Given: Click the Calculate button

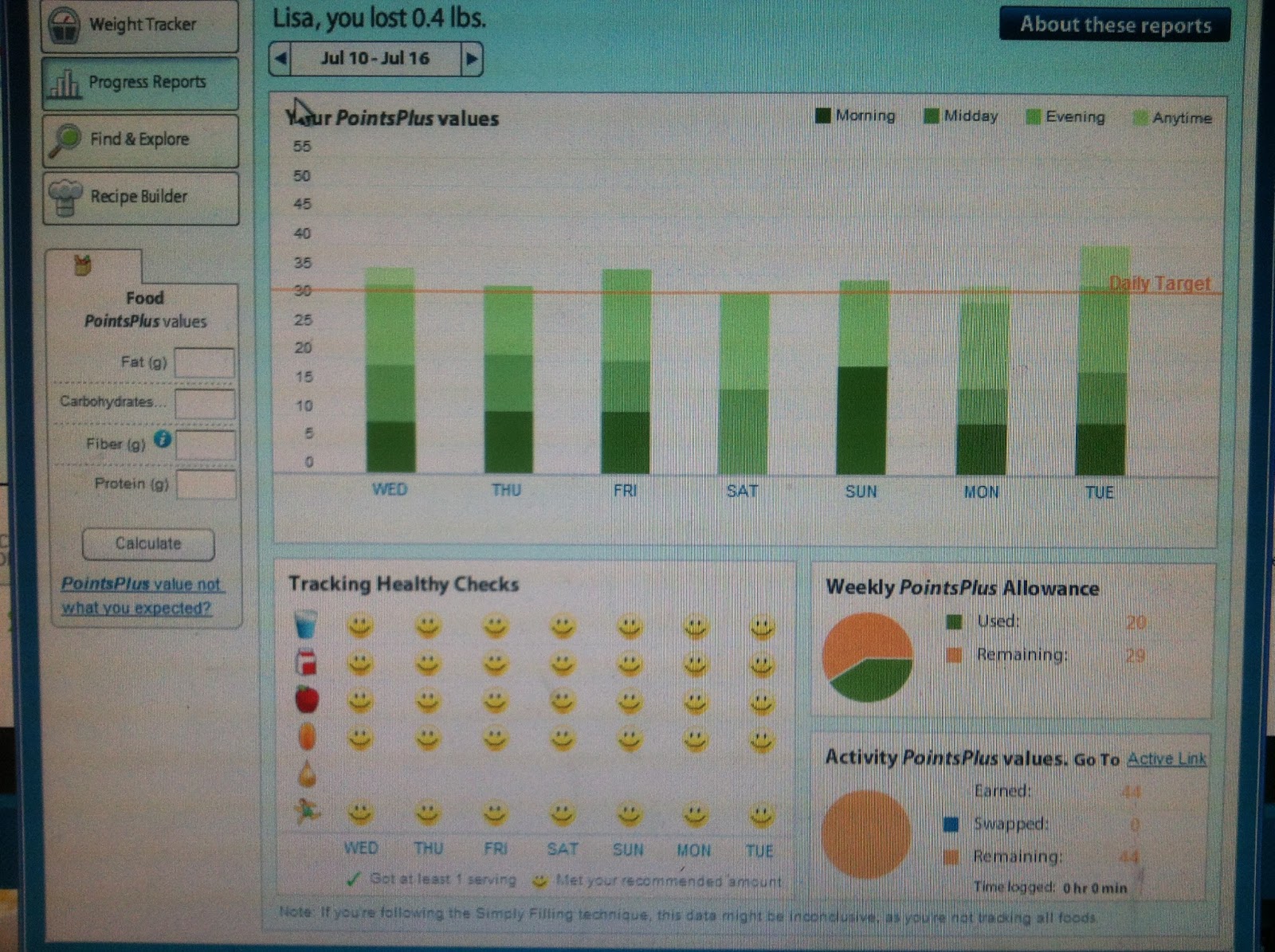Looking at the screenshot, I should pos(148,544).
